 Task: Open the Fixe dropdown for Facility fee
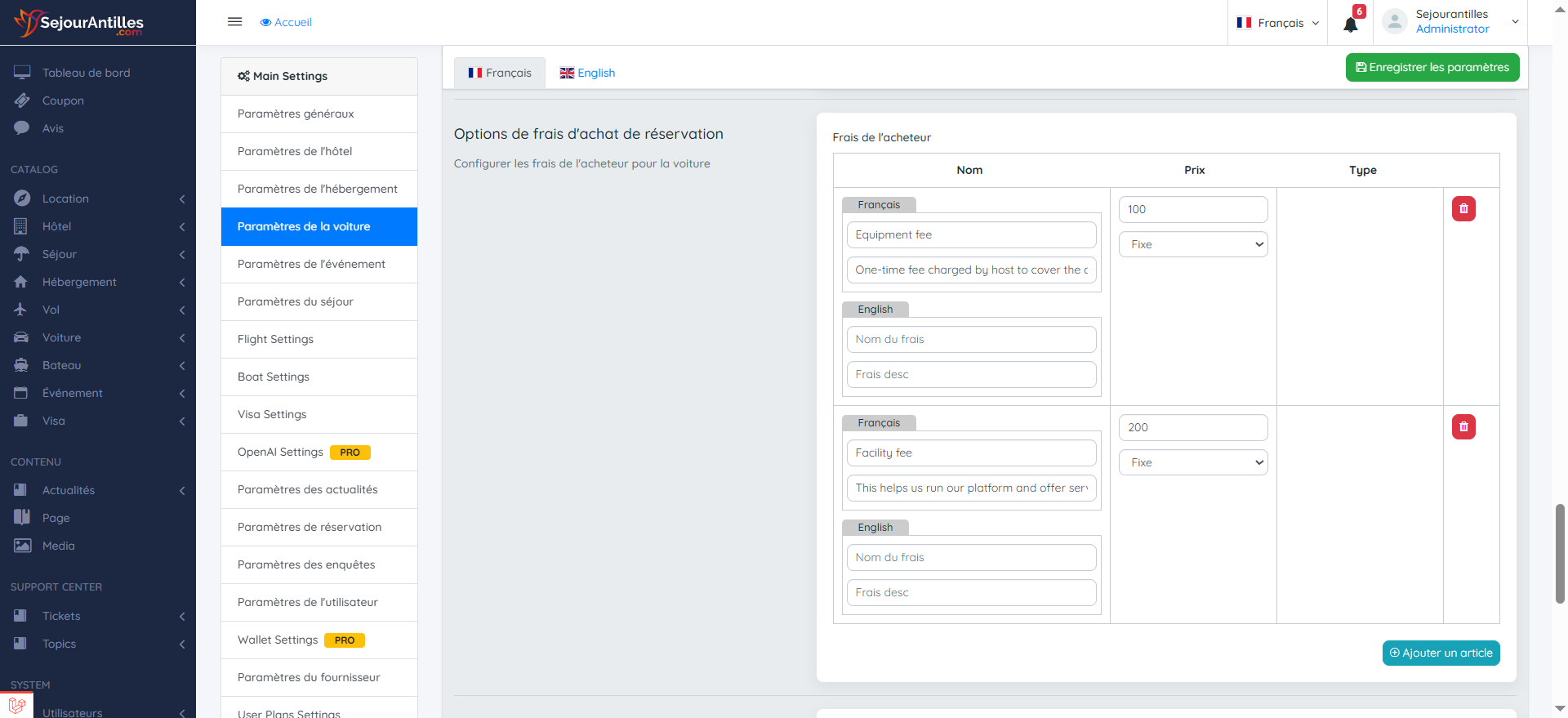pos(1192,462)
